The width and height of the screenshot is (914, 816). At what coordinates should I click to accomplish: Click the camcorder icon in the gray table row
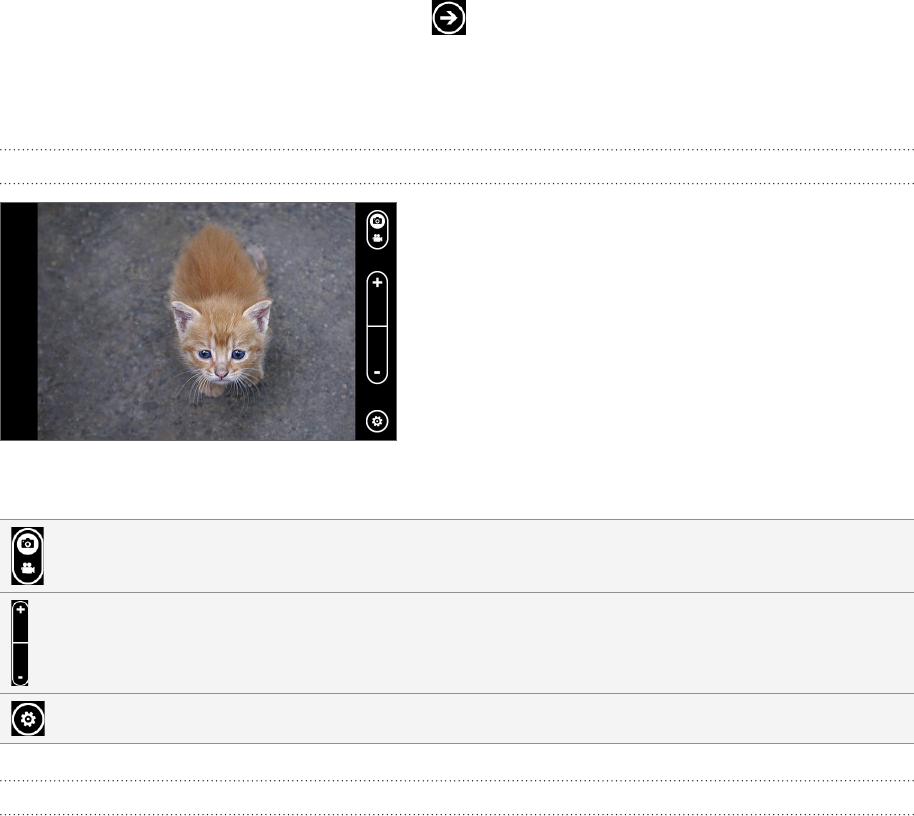click(x=27, y=568)
